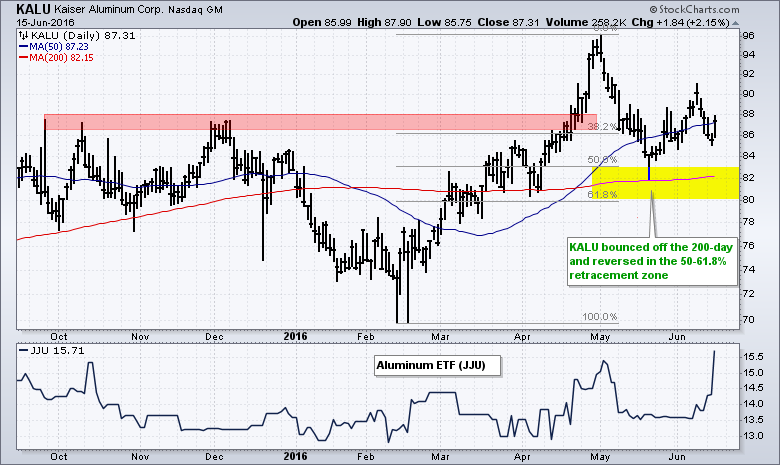Click the Dec label under main price chart
This screenshot has height=465, width=780.
(214, 337)
